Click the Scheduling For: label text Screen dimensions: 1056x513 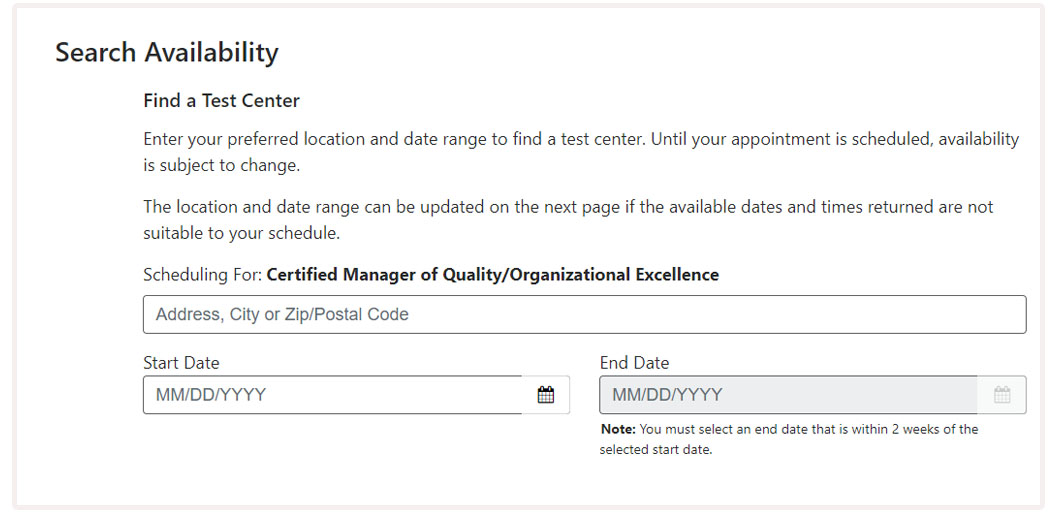click(x=203, y=275)
